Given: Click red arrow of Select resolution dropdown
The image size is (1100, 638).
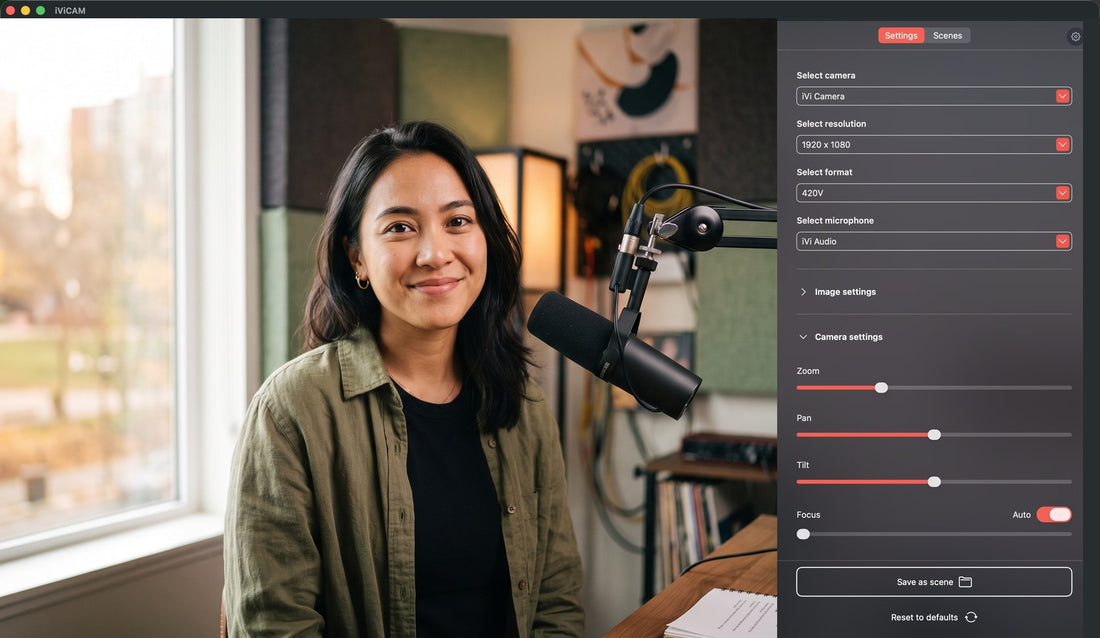Looking at the screenshot, I should [1062, 145].
